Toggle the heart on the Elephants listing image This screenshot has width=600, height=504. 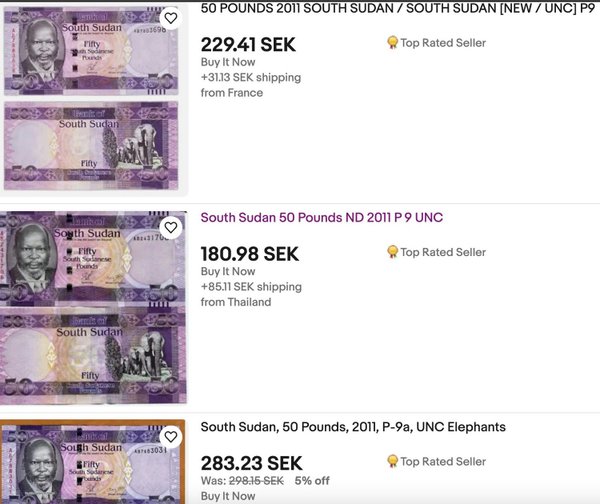[x=171, y=437]
